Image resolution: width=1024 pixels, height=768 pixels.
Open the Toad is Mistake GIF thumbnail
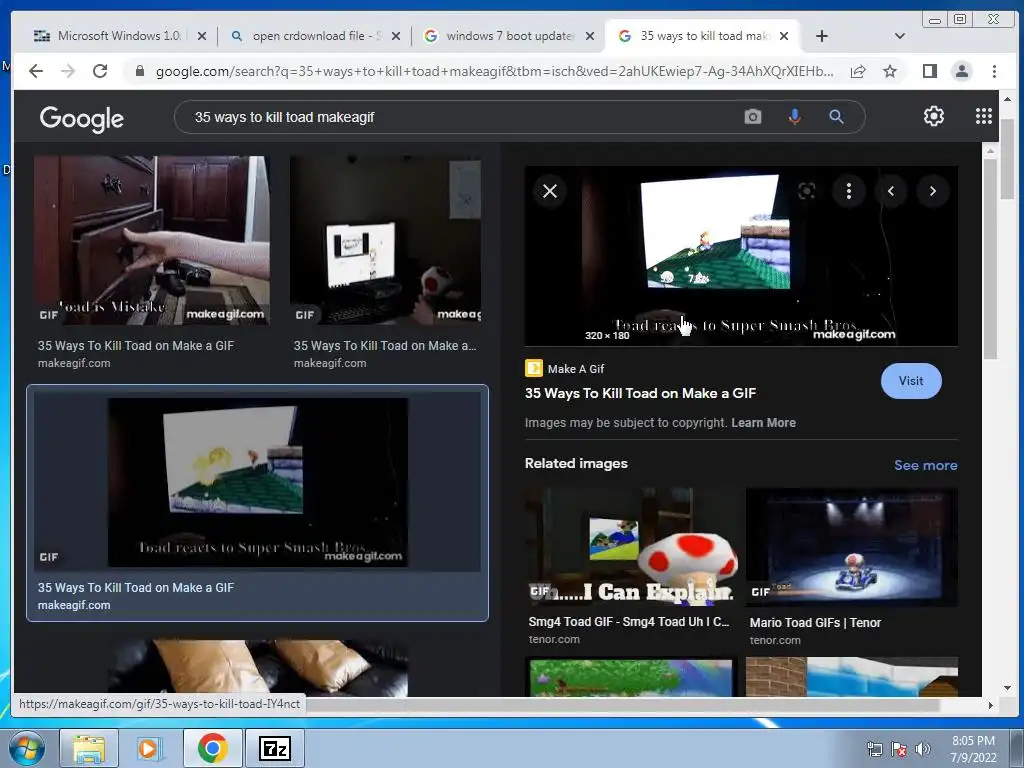tap(152, 240)
